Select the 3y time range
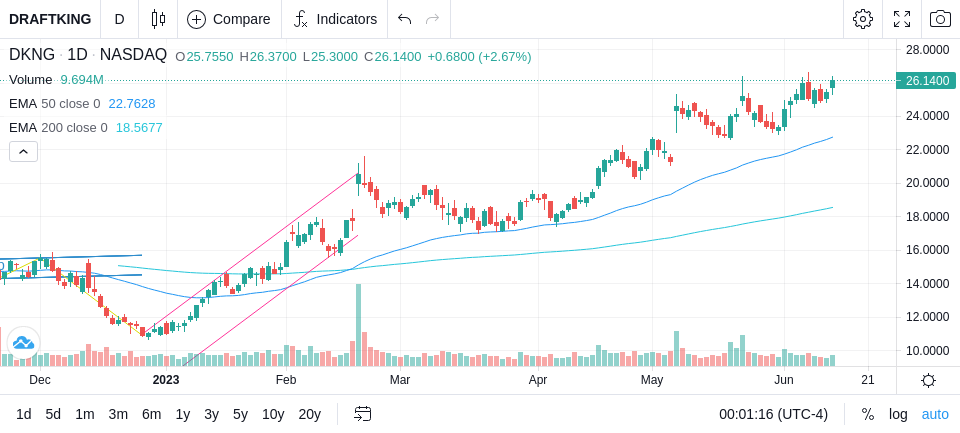 pos(211,414)
